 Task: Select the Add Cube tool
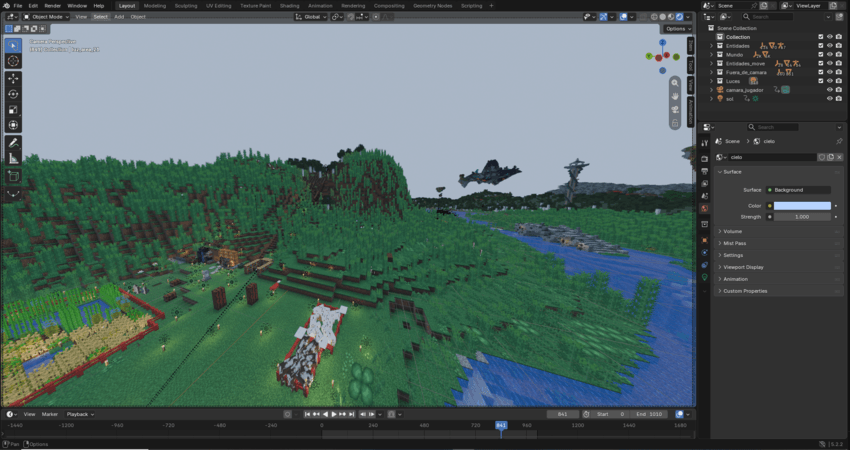tap(13, 176)
